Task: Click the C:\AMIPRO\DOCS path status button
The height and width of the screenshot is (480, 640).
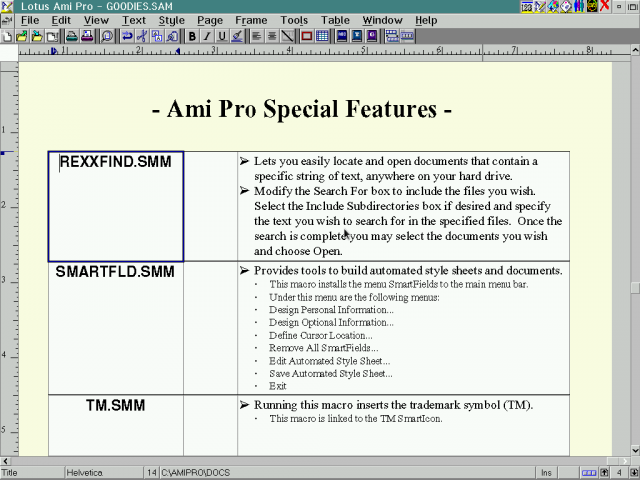Action: coord(347,473)
